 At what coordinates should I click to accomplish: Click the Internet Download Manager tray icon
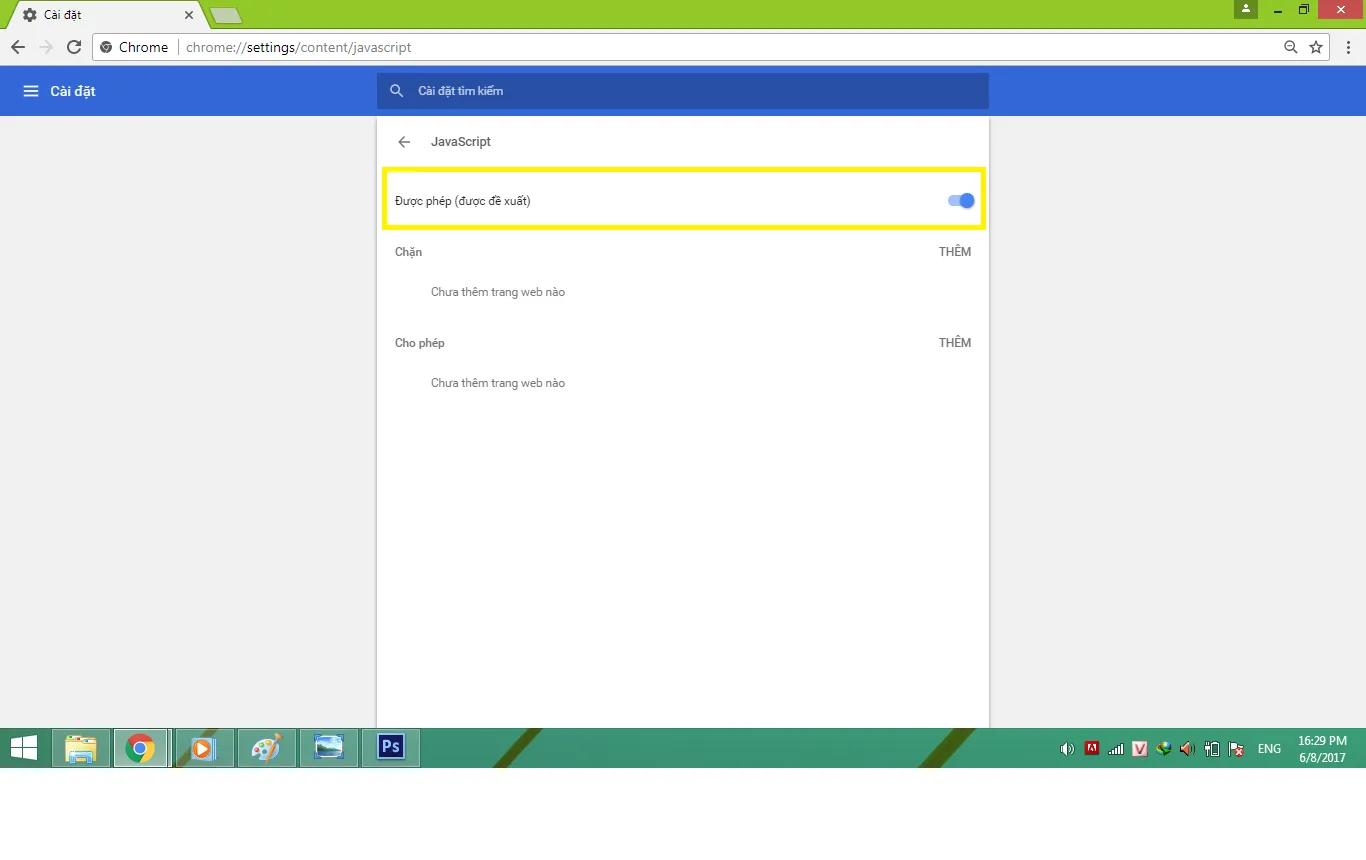click(1164, 749)
